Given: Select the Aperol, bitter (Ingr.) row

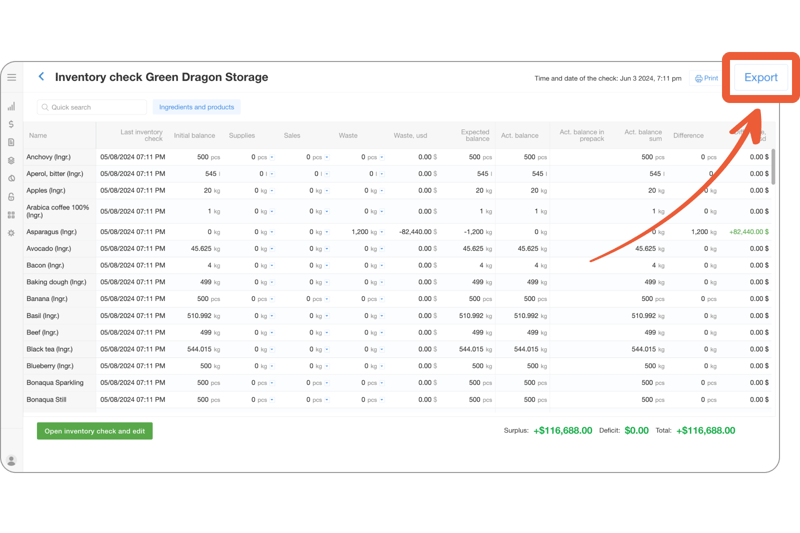Looking at the screenshot, I should coord(55,174).
